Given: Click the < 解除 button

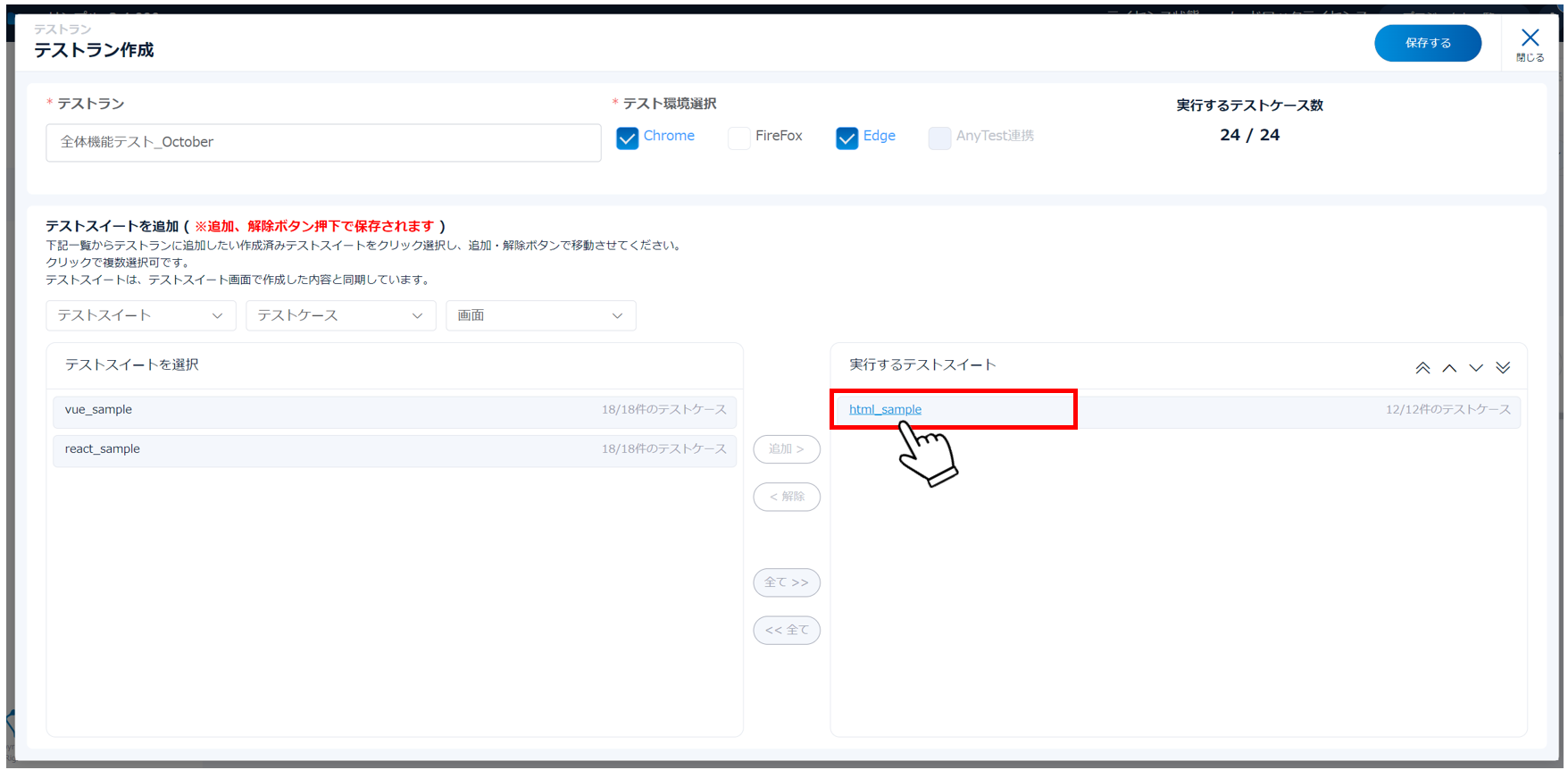Looking at the screenshot, I should click(786, 497).
